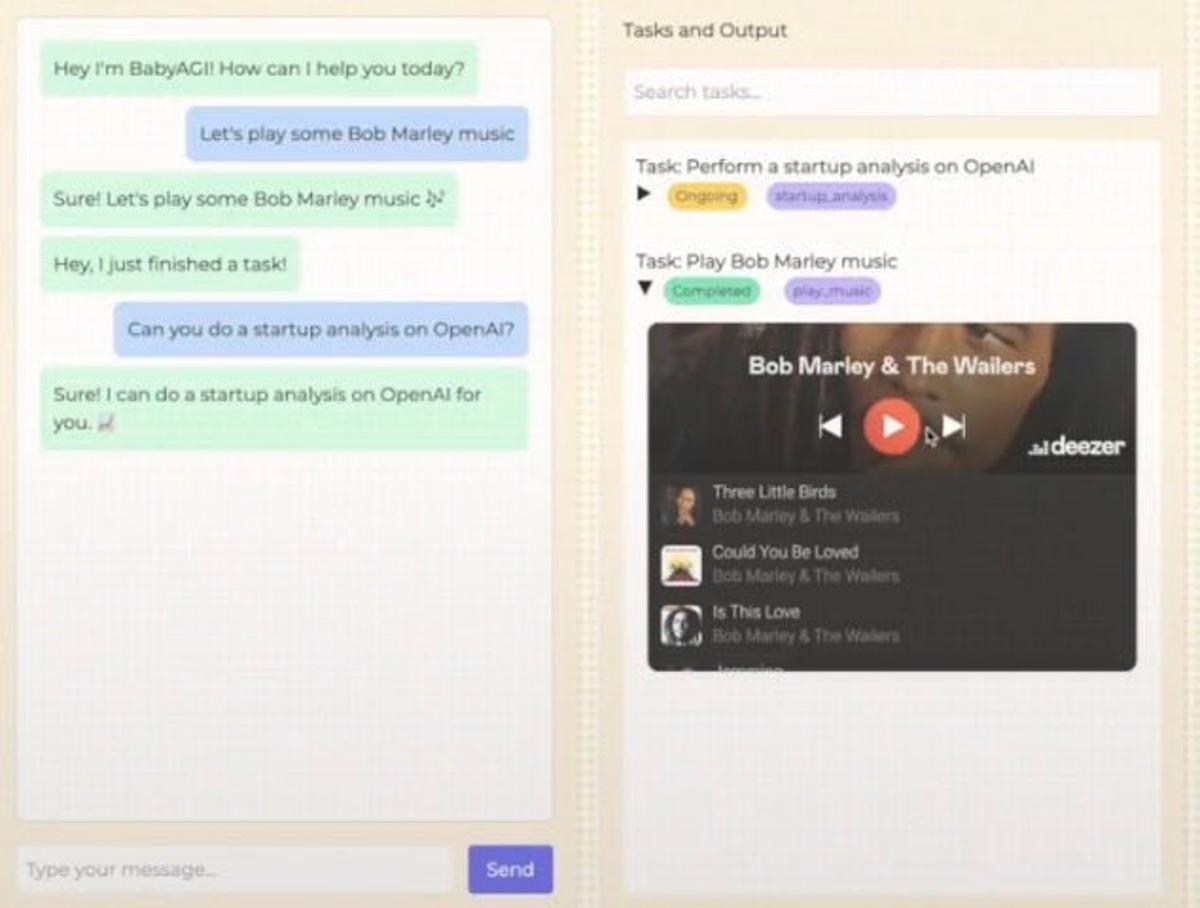The height and width of the screenshot is (908, 1200).
Task: Click the Three Little Birds album artwork
Action: pyautogui.click(x=681, y=503)
